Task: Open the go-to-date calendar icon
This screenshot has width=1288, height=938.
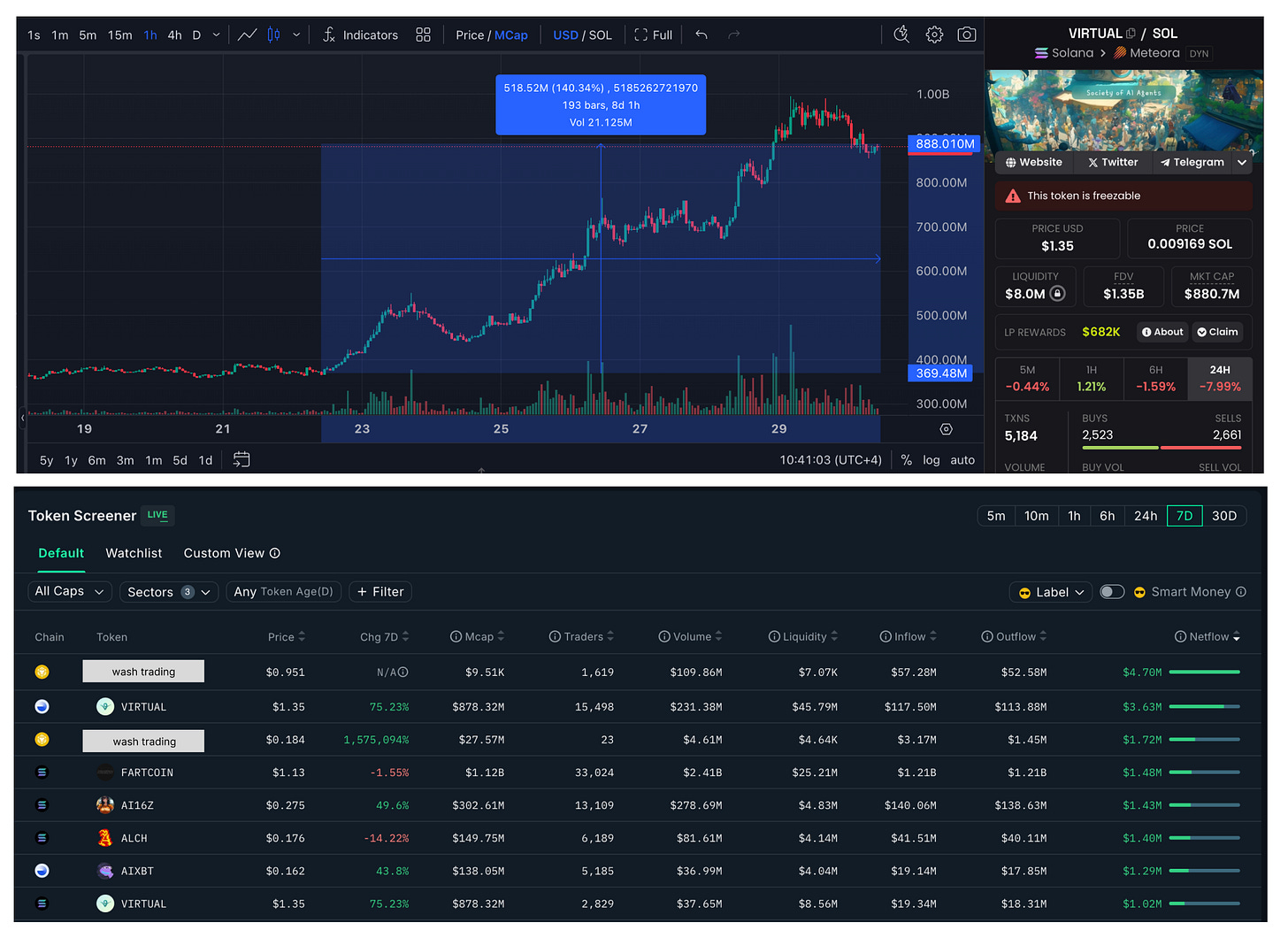Action: (241, 459)
